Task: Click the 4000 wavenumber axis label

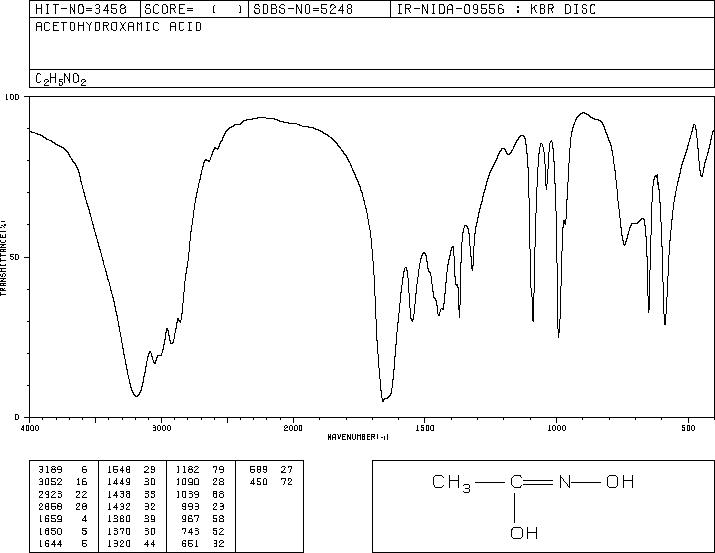Action: coord(30,428)
